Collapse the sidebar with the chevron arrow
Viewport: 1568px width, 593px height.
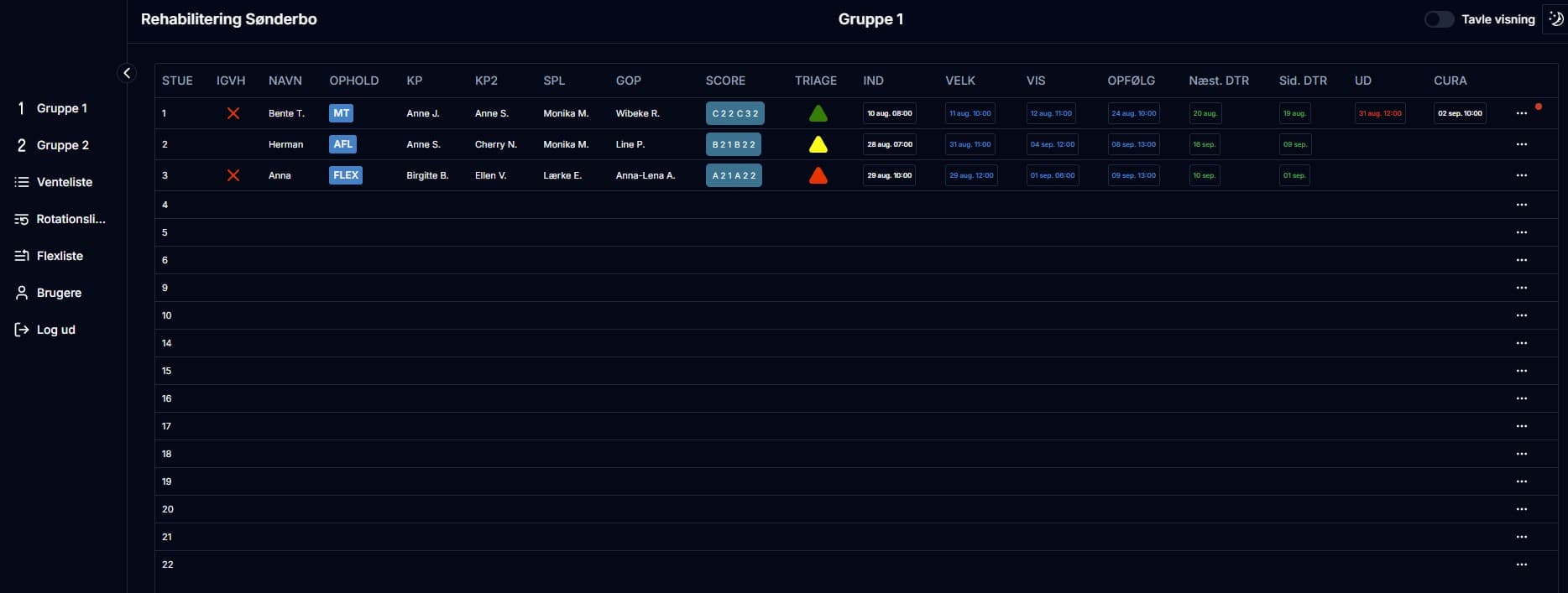click(127, 73)
